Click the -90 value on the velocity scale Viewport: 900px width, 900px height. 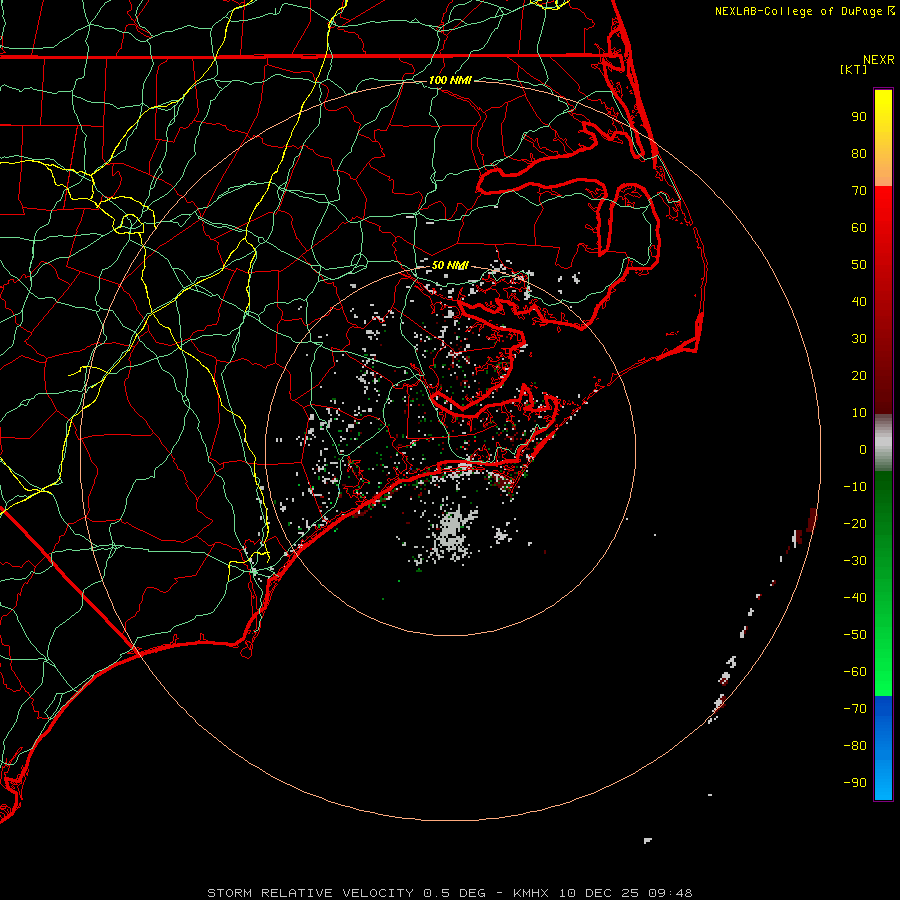point(855,783)
